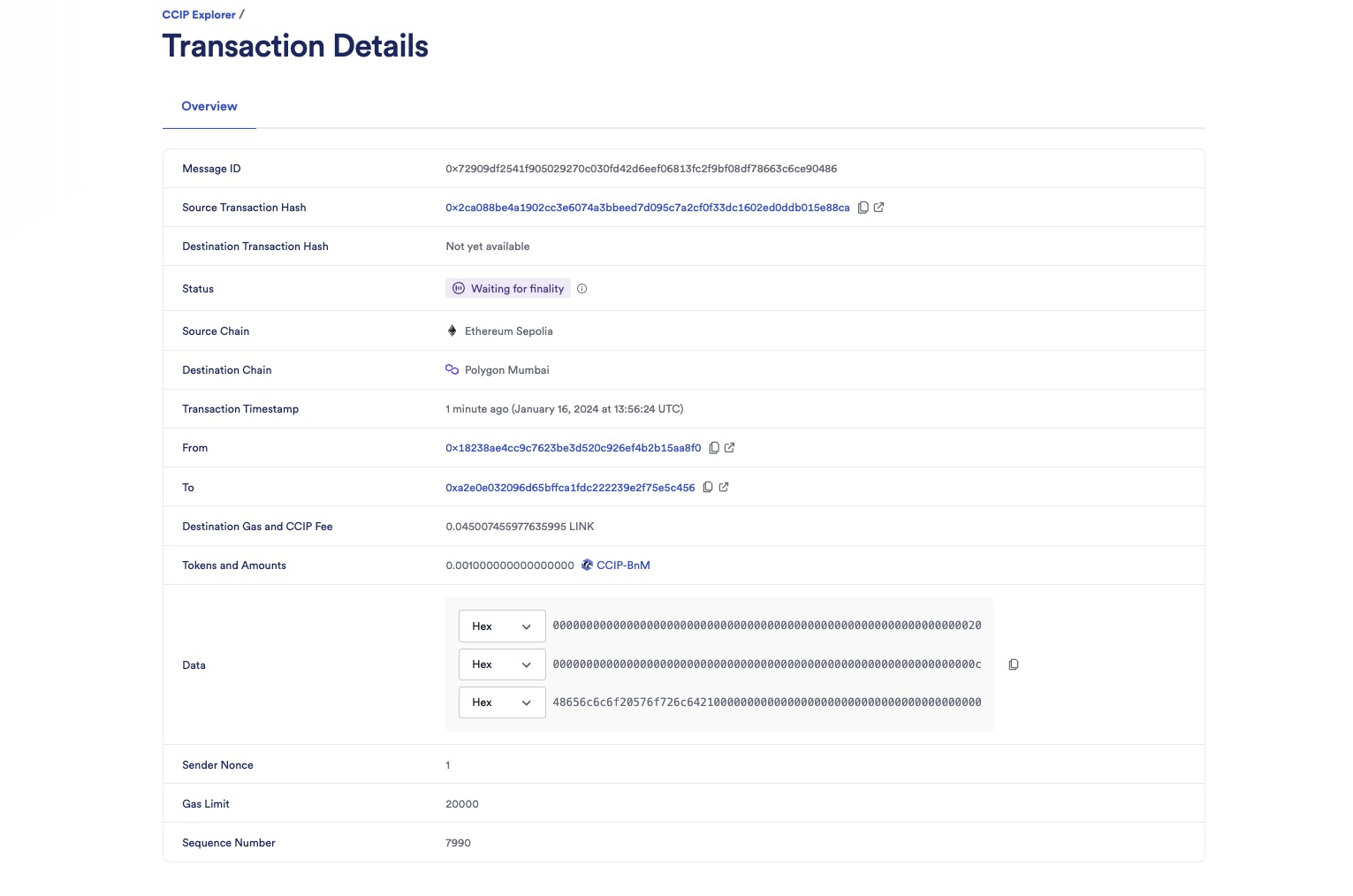This screenshot has width=1353, height=896.
Task: Click the 'From' row label
Action: pyautogui.click(x=195, y=448)
